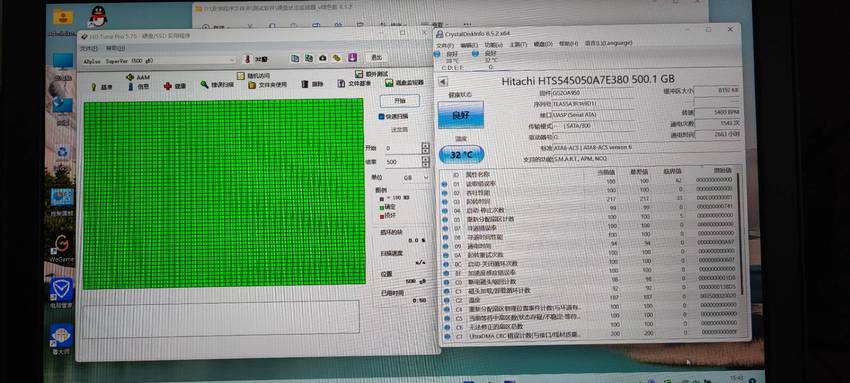Open the Language menu in CrystalDiskInfo
This screenshot has height=383, width=850.
coord(602,44)
